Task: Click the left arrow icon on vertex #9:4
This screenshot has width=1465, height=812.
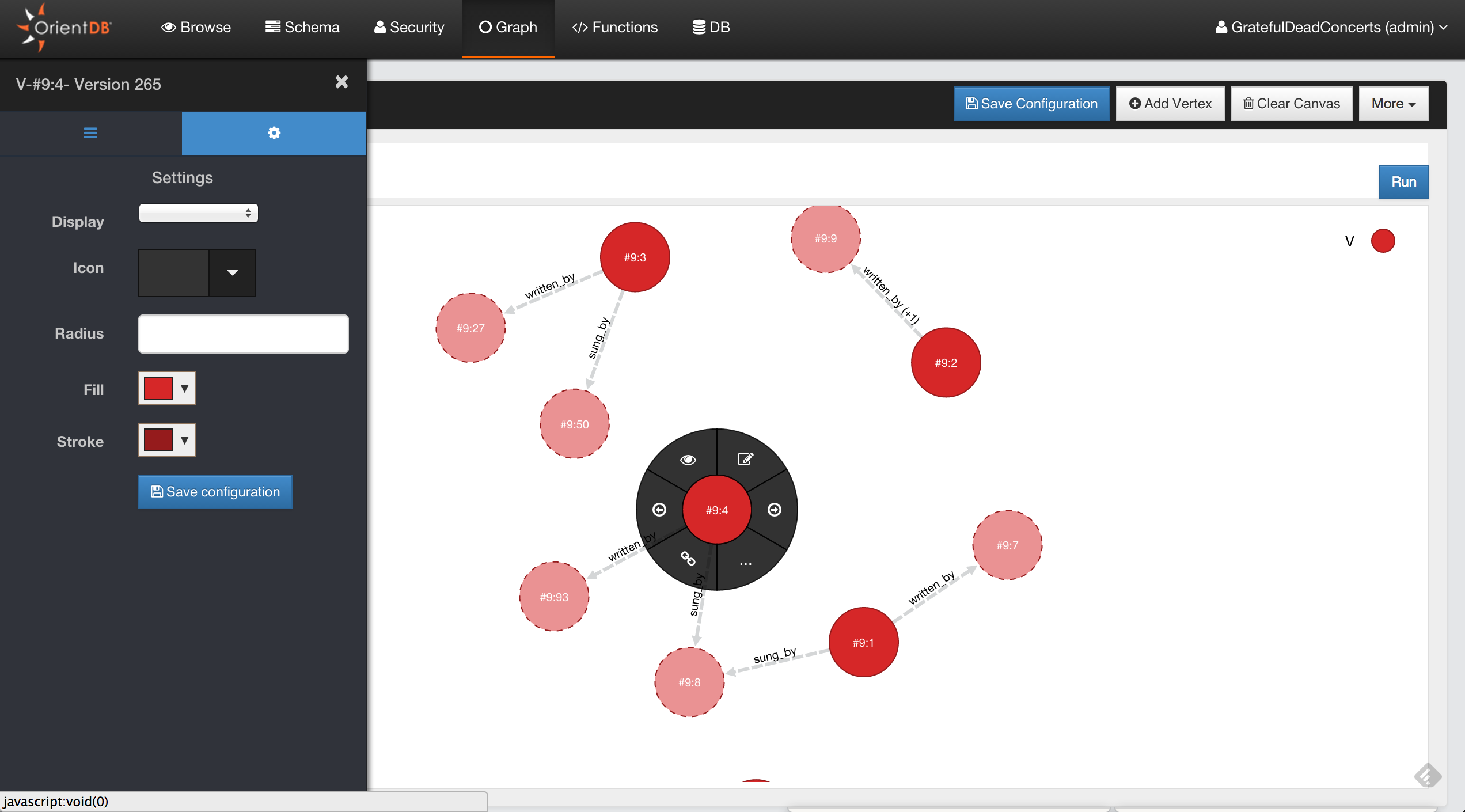Action: click(x=659, y=510)
